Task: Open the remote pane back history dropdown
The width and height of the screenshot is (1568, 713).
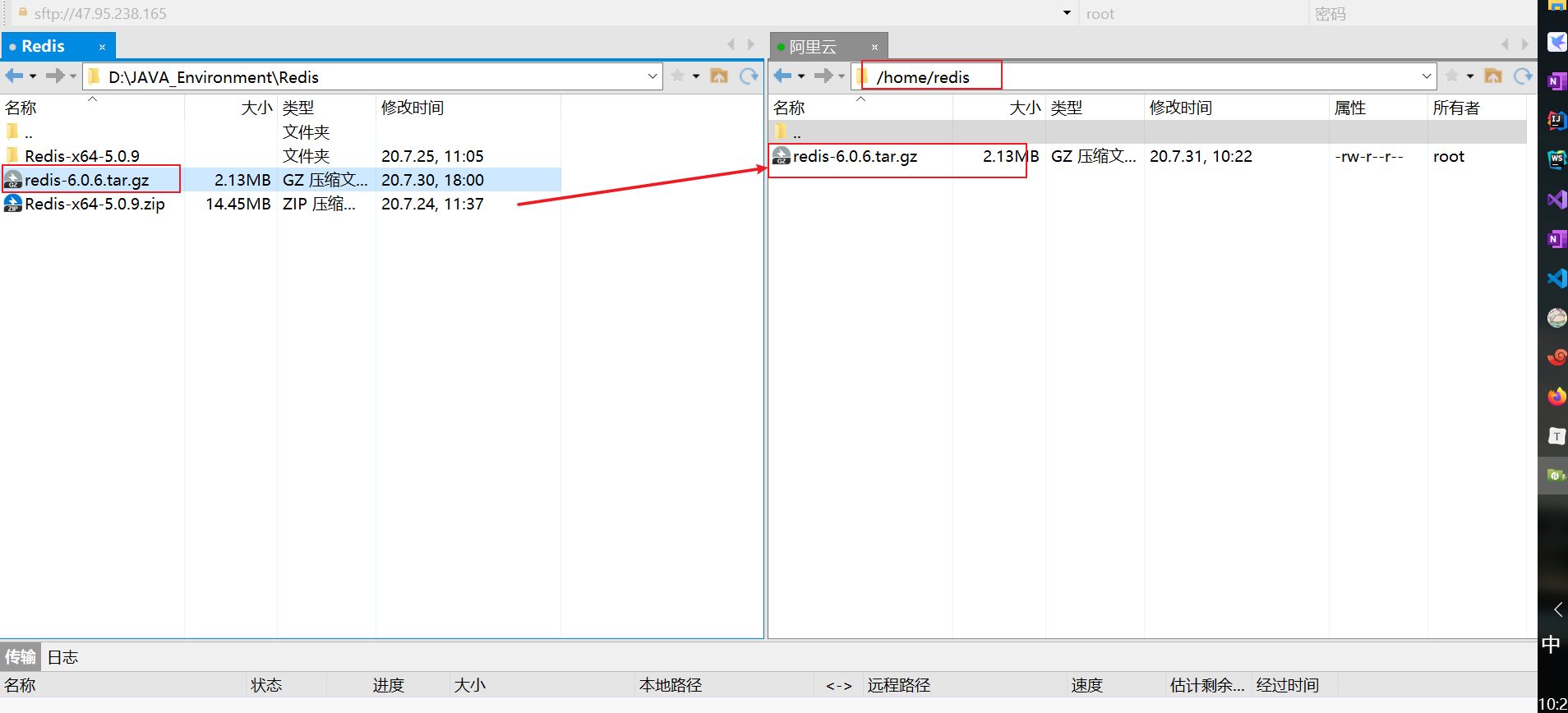Action: pyautogui.click(x=801, y=76)
